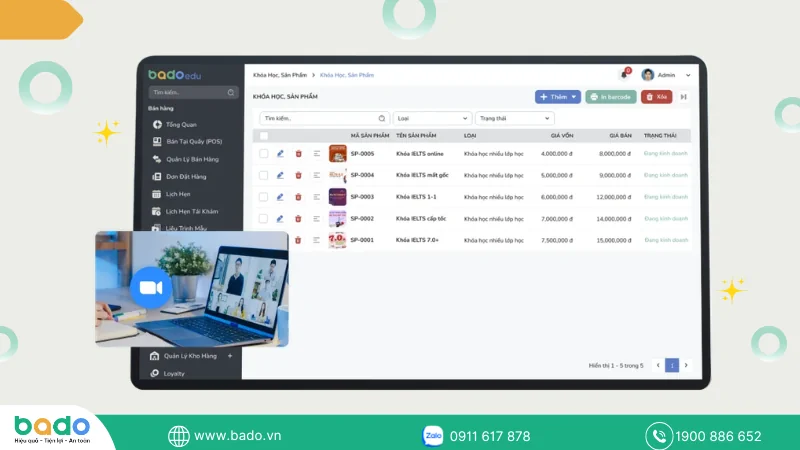Check the box for SP-0003 row
Viewport: 800px width, 450px height.
point(263,197)
